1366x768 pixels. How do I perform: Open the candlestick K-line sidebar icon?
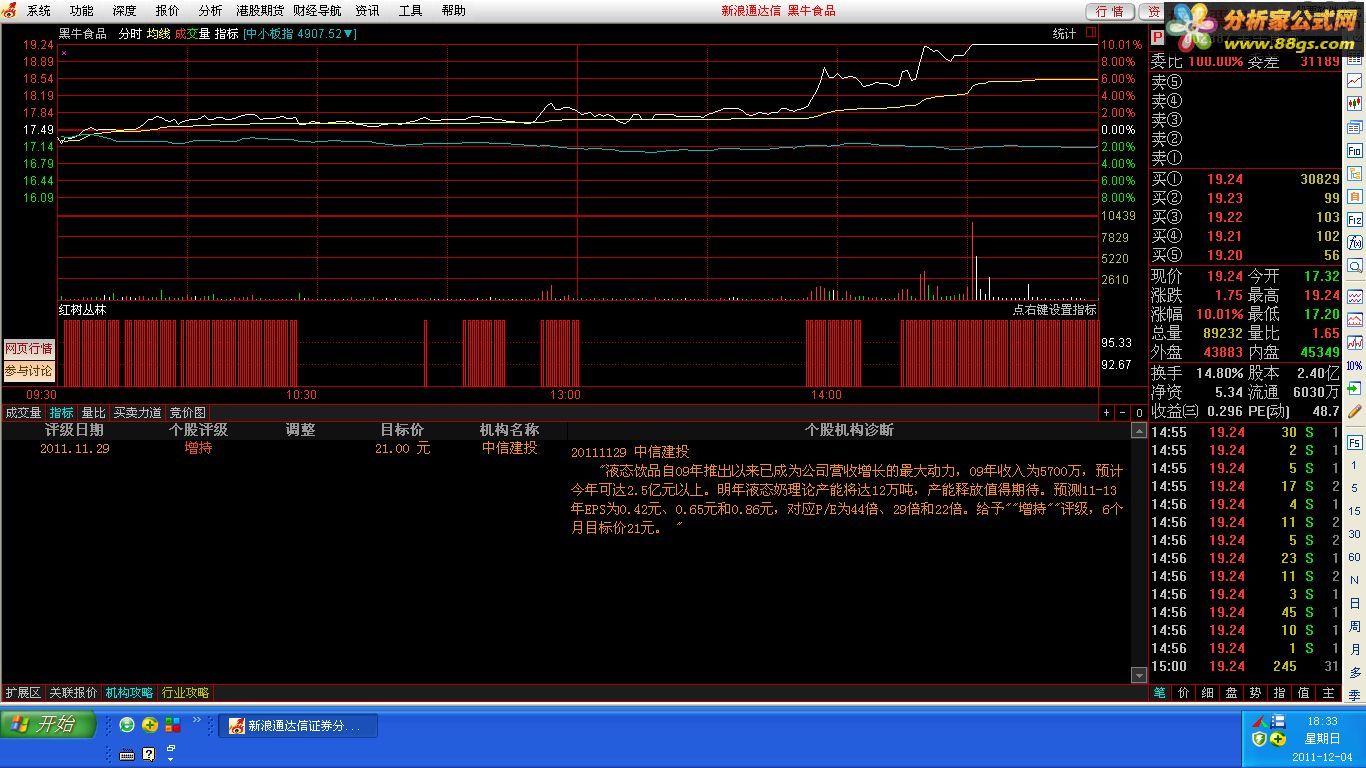1355,103
